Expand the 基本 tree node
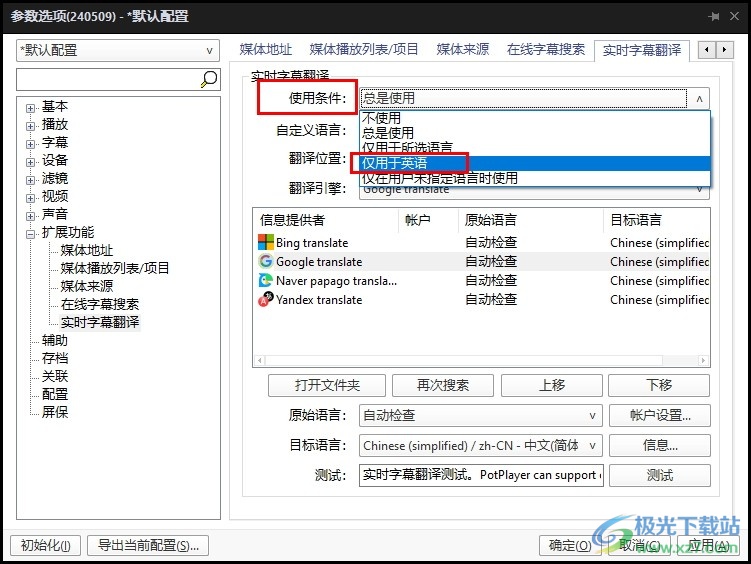Image resolution: width=751 pixels, height=564 pixels. (x=30, y=108)
